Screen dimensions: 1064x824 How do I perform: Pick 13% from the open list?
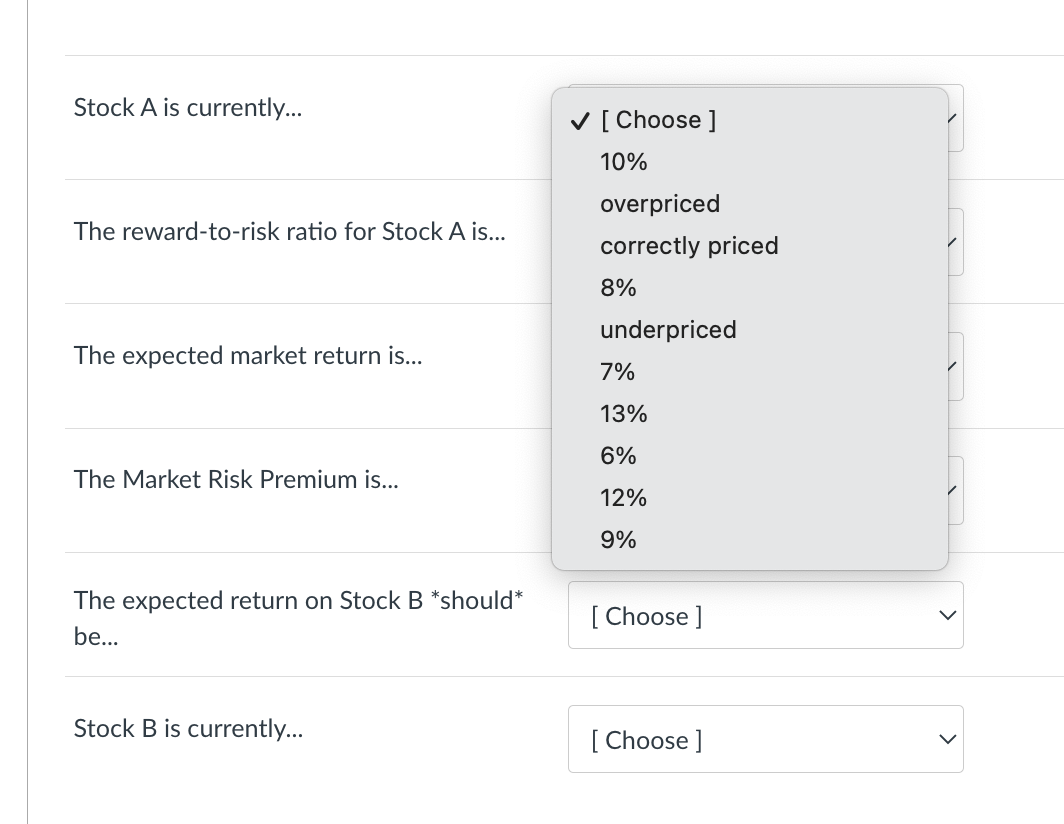click(624, 414)
